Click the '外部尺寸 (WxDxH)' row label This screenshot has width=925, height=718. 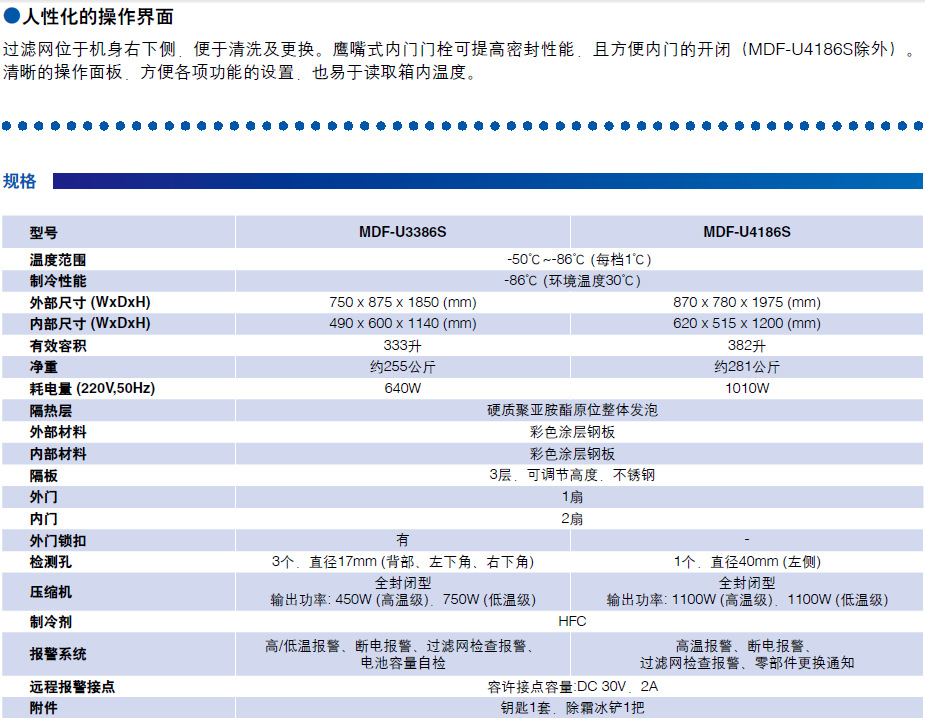coord(90,302)
